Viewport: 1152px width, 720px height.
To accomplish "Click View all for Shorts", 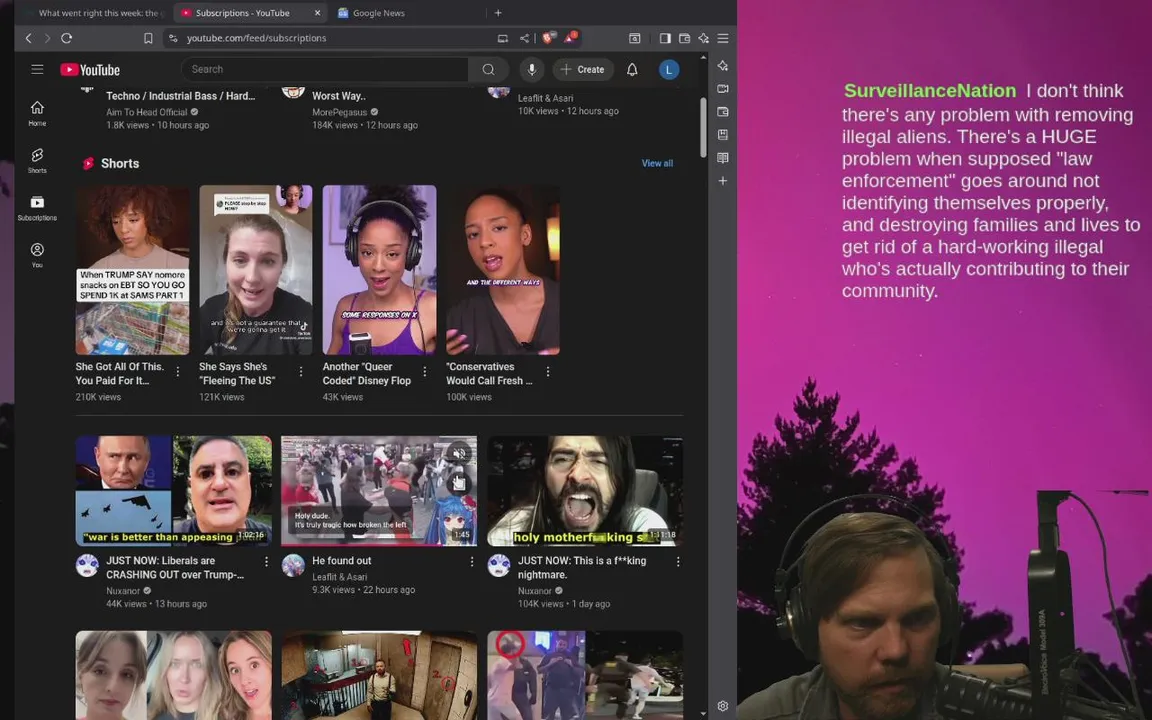I will coord(657,163).
